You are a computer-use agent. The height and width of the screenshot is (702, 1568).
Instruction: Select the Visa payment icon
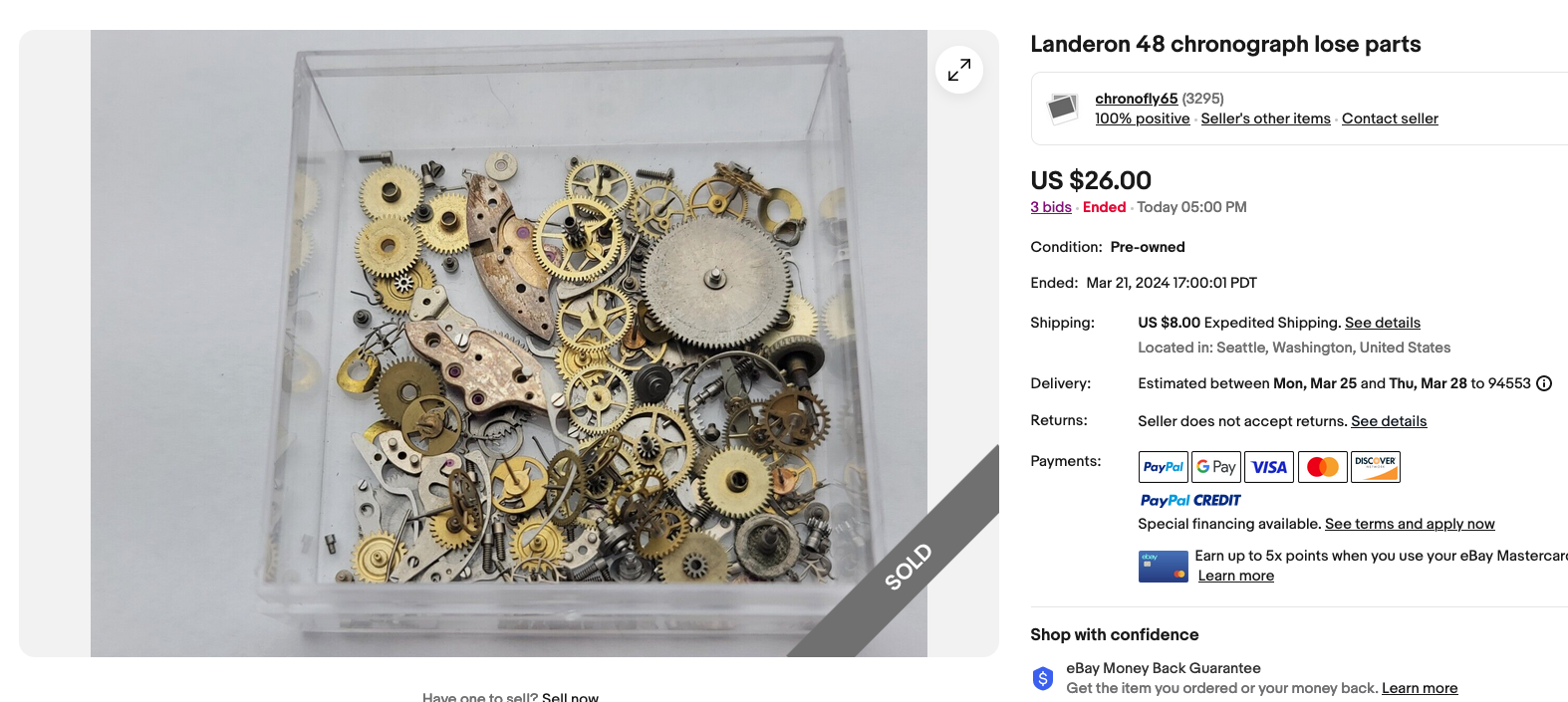click(1269, 467)
